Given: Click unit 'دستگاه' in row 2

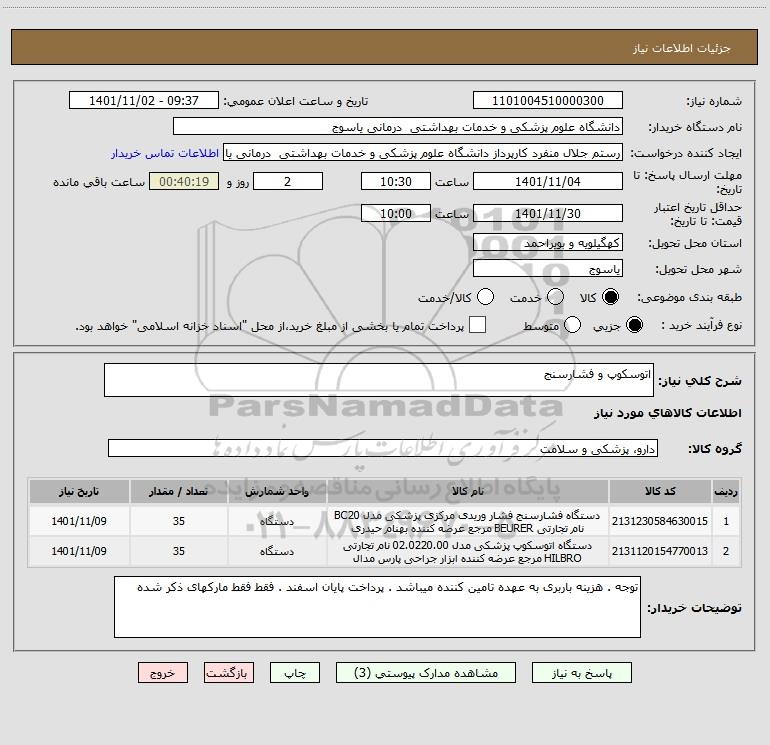Looking at the screenshot, I should (x=277, y=551).
